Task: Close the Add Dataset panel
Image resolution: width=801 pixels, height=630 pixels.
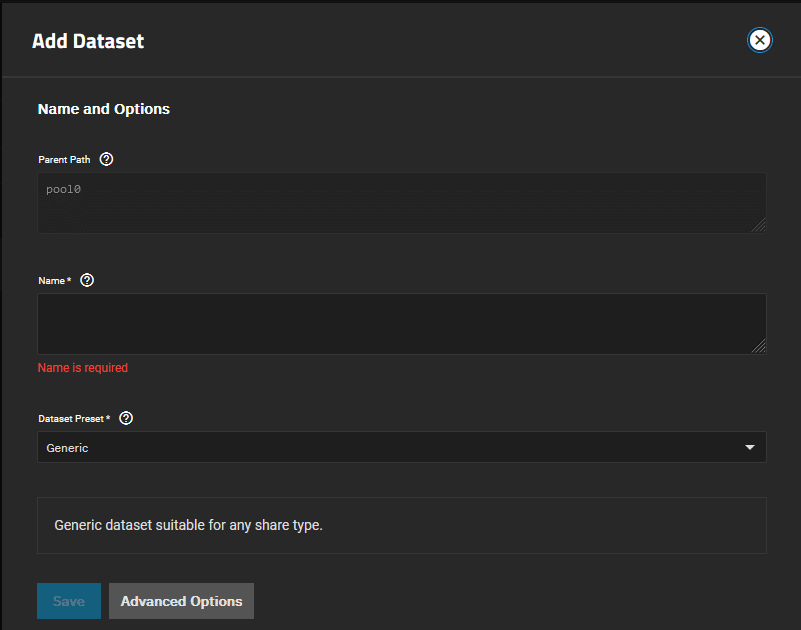Action: tap(760, 40)
